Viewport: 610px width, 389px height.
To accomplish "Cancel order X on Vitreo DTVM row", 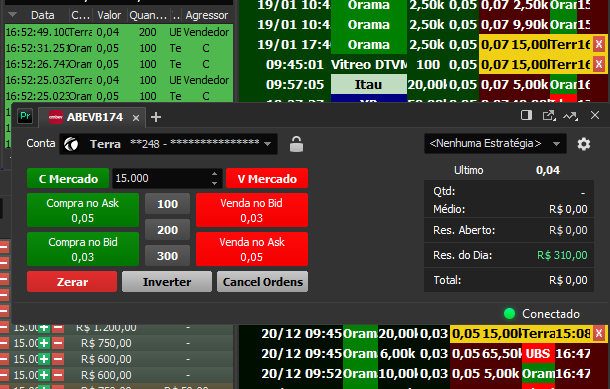I will [x=599, y=64].
